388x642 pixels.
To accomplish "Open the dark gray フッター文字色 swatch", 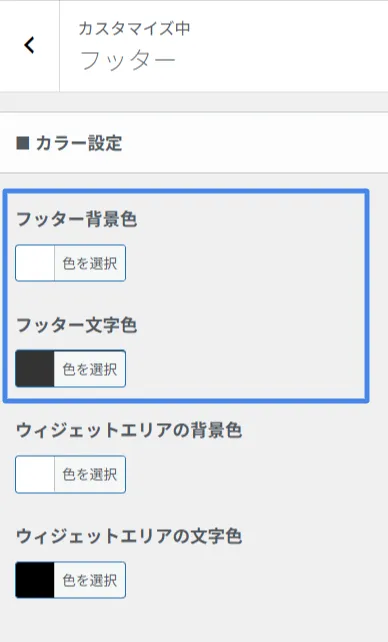I will (35, 368).
